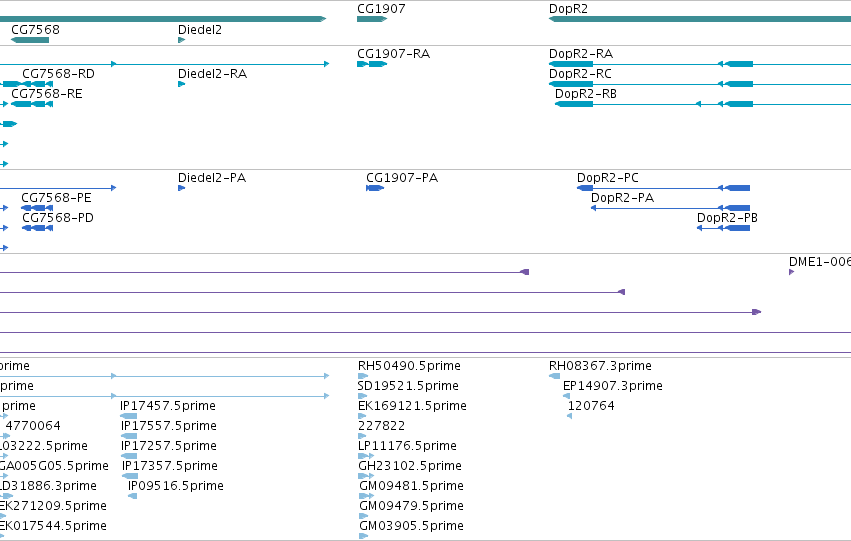Click the DME1-006 purple arrow glyph
The image size is (851, 541).
point(791,272)
